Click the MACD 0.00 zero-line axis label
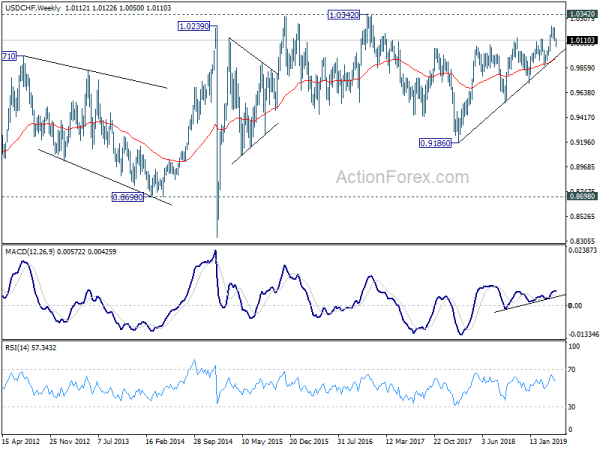Image resolution: width=600 pixels, height=450 pixels. click(x=575, y=305)
